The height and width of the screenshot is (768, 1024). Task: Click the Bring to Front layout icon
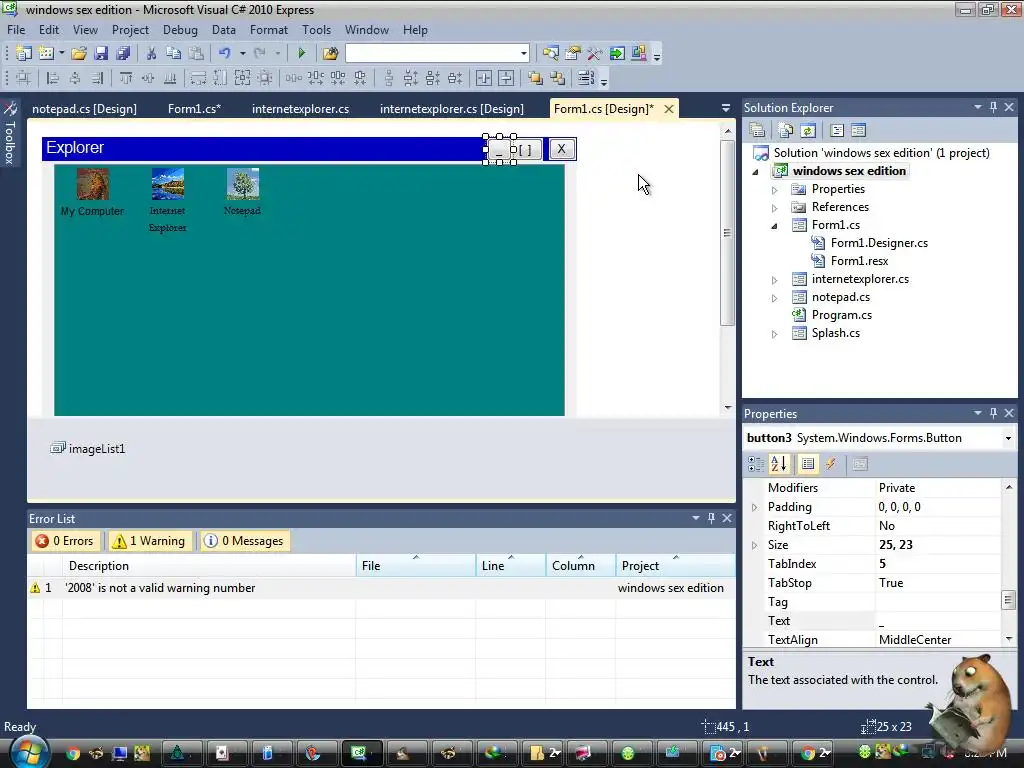coord(535,78)
